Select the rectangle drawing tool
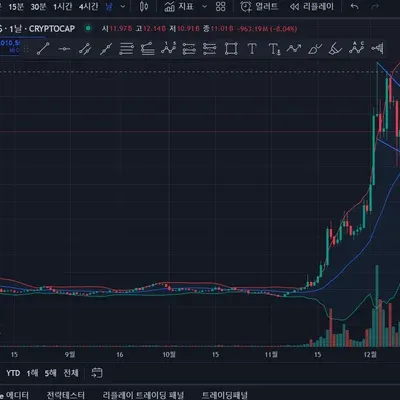 tap(231, 49)
